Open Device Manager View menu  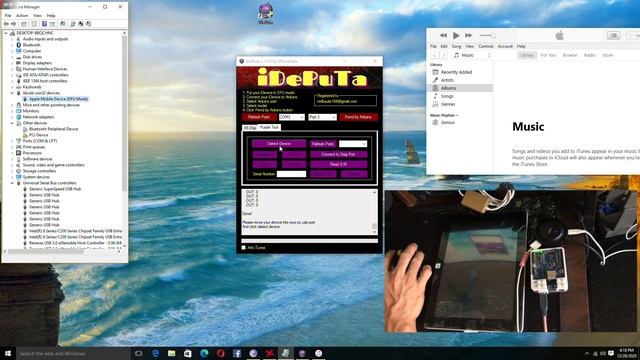[x=38, y=16]
